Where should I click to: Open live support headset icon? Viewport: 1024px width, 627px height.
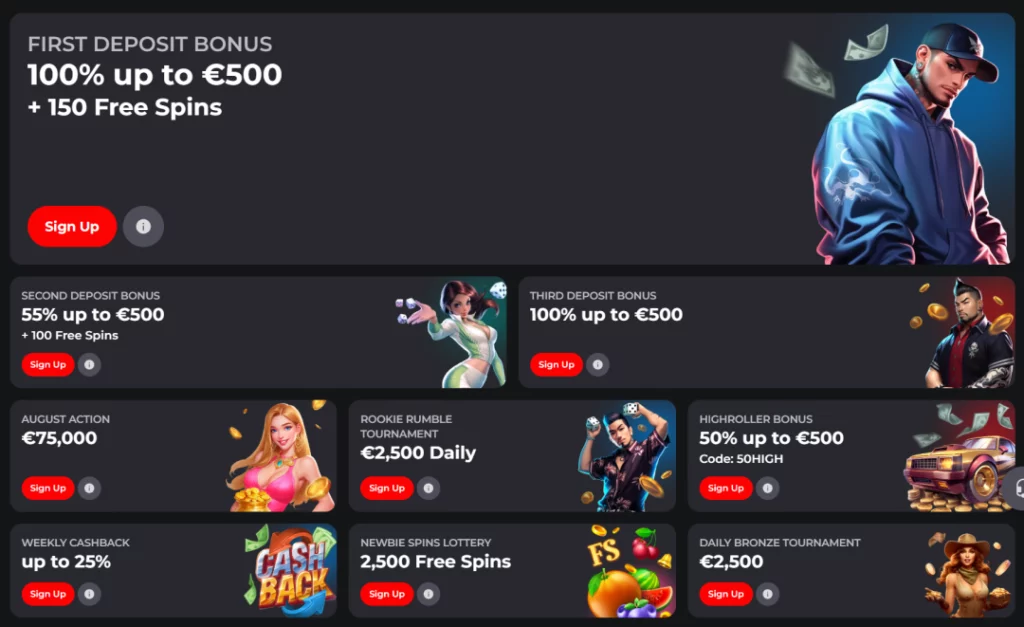(1016, 488)
